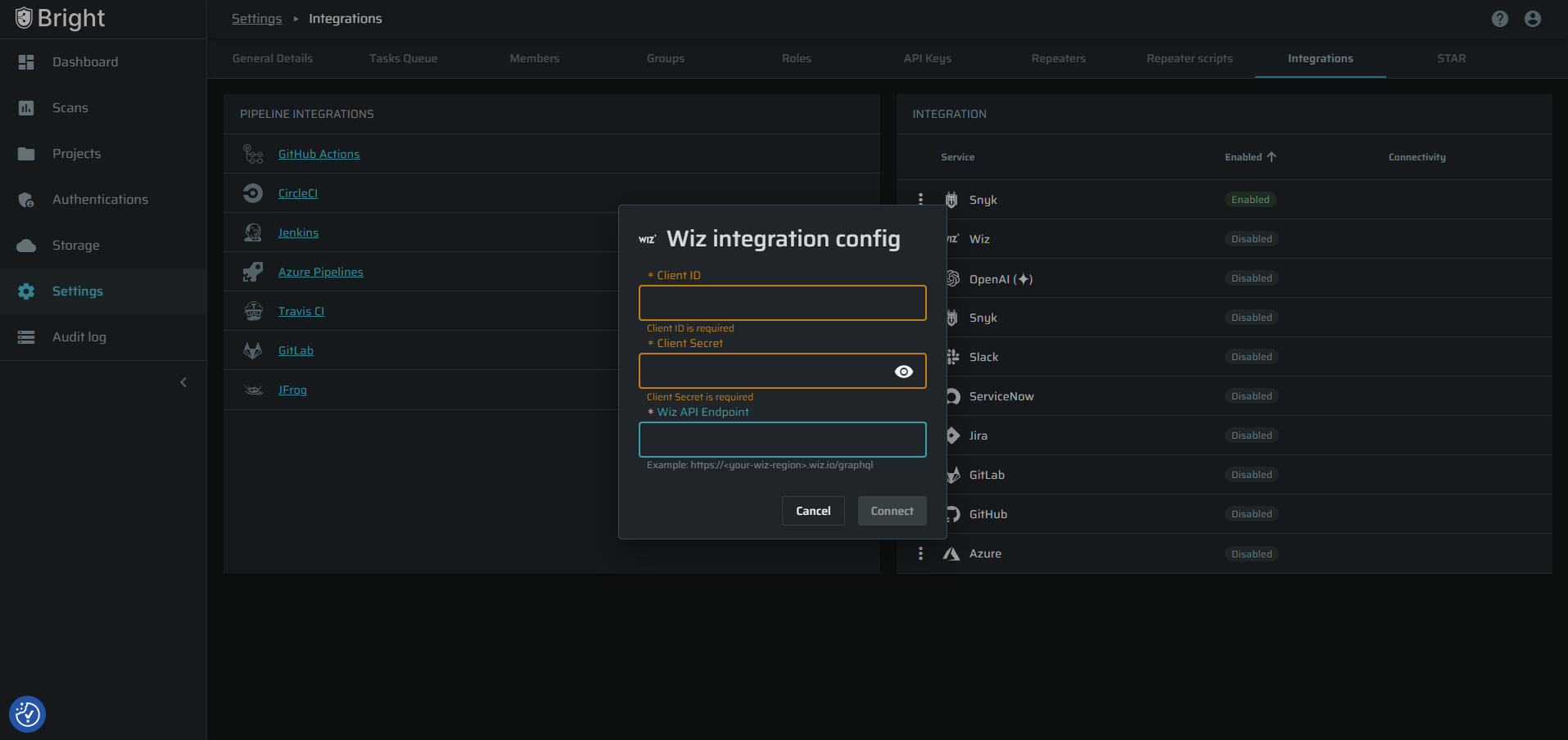Select the ServiceNow service name
This screenshot has width=1568, height=740.
(1001, 396)
